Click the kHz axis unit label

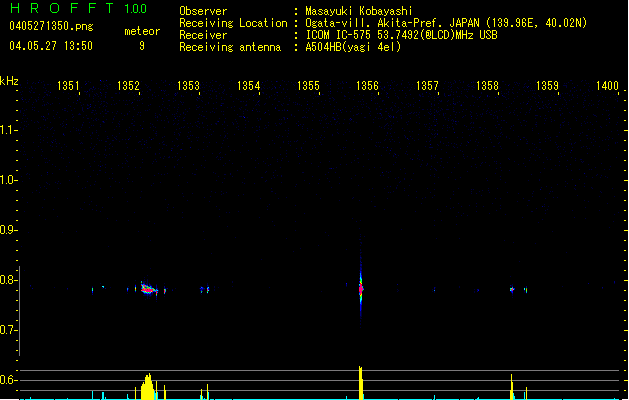(x=9, y=81)
